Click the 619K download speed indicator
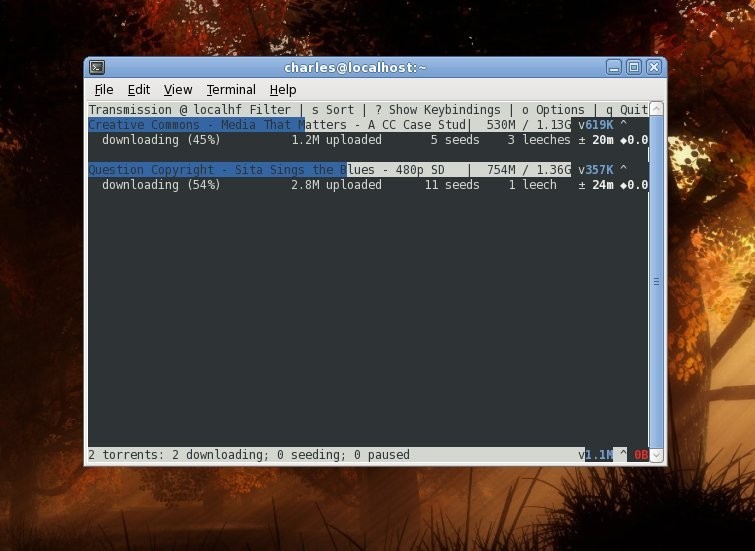The width and height of the screenshot is (755, 551). (596, 125)
